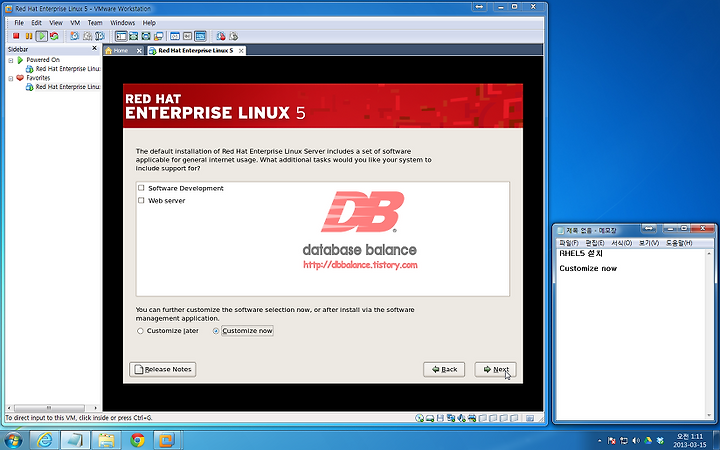Screen dimensions: 720x450
Task: Open Windows Explorer folder taskbar icon
Action: (x=106, y=440)
